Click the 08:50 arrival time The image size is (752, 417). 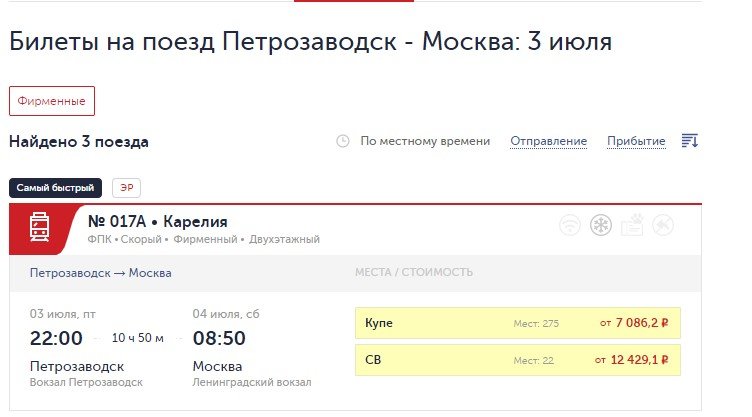tap(219, 337)
